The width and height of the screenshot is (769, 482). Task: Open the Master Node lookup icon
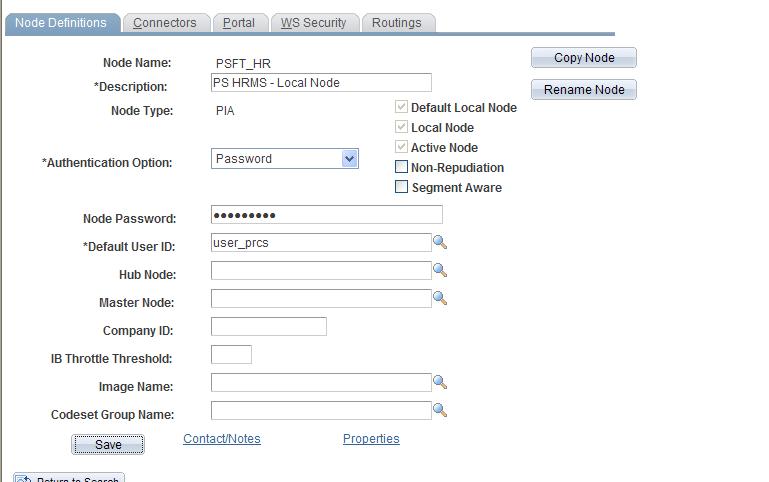coord(440,299)
